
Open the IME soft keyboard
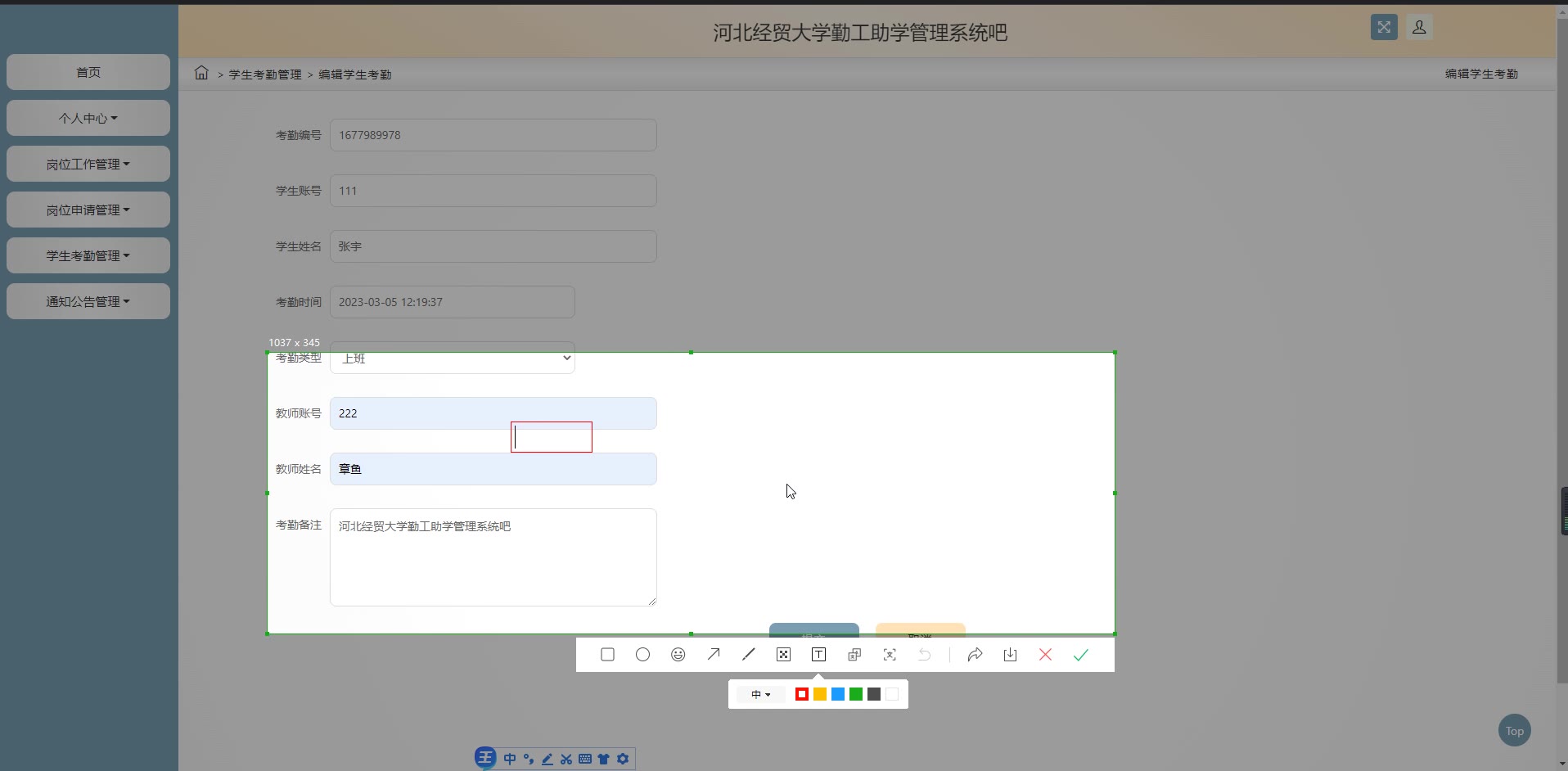click(x=585, y=760)
